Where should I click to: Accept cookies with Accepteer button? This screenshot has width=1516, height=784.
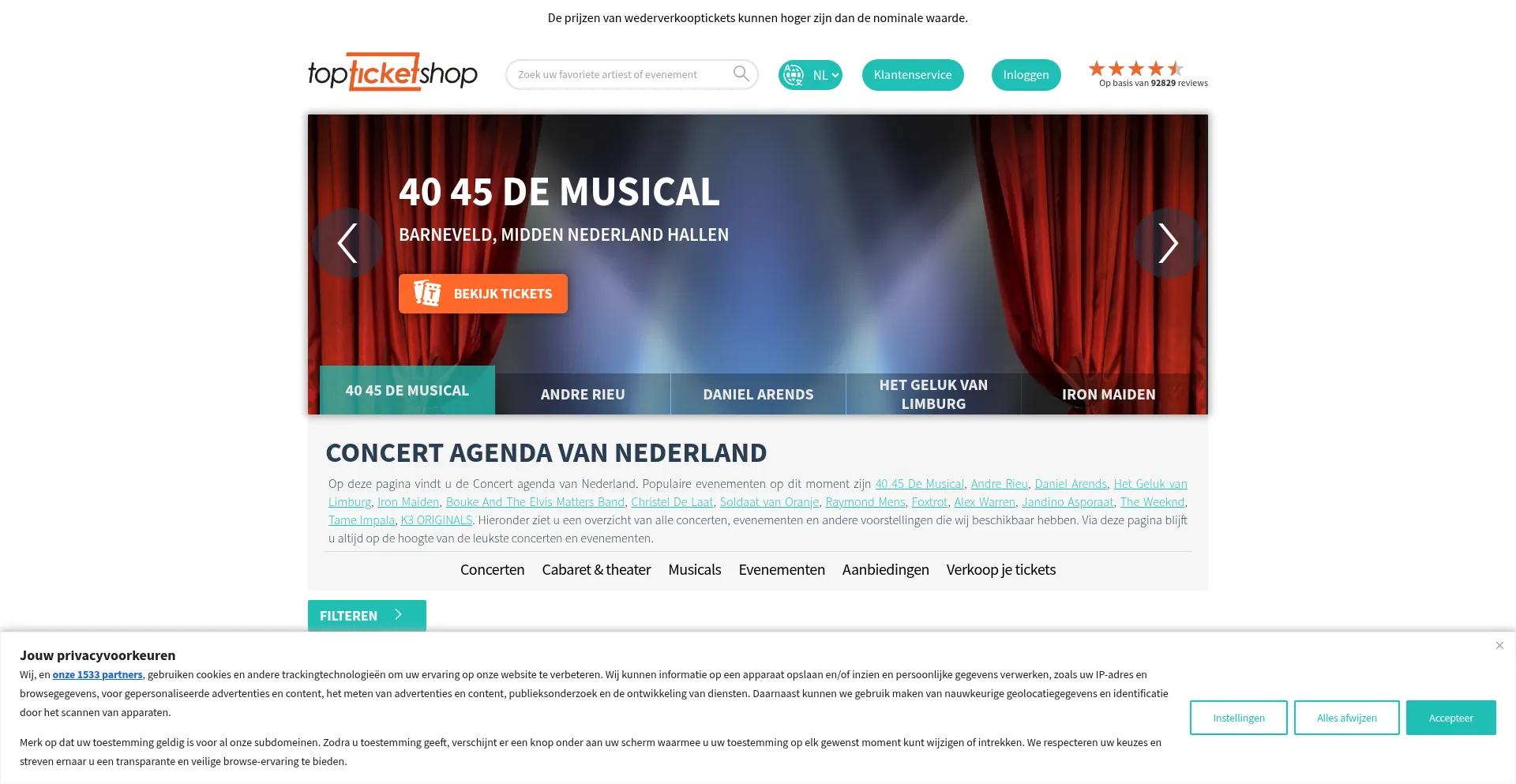tap(1451, 718)
